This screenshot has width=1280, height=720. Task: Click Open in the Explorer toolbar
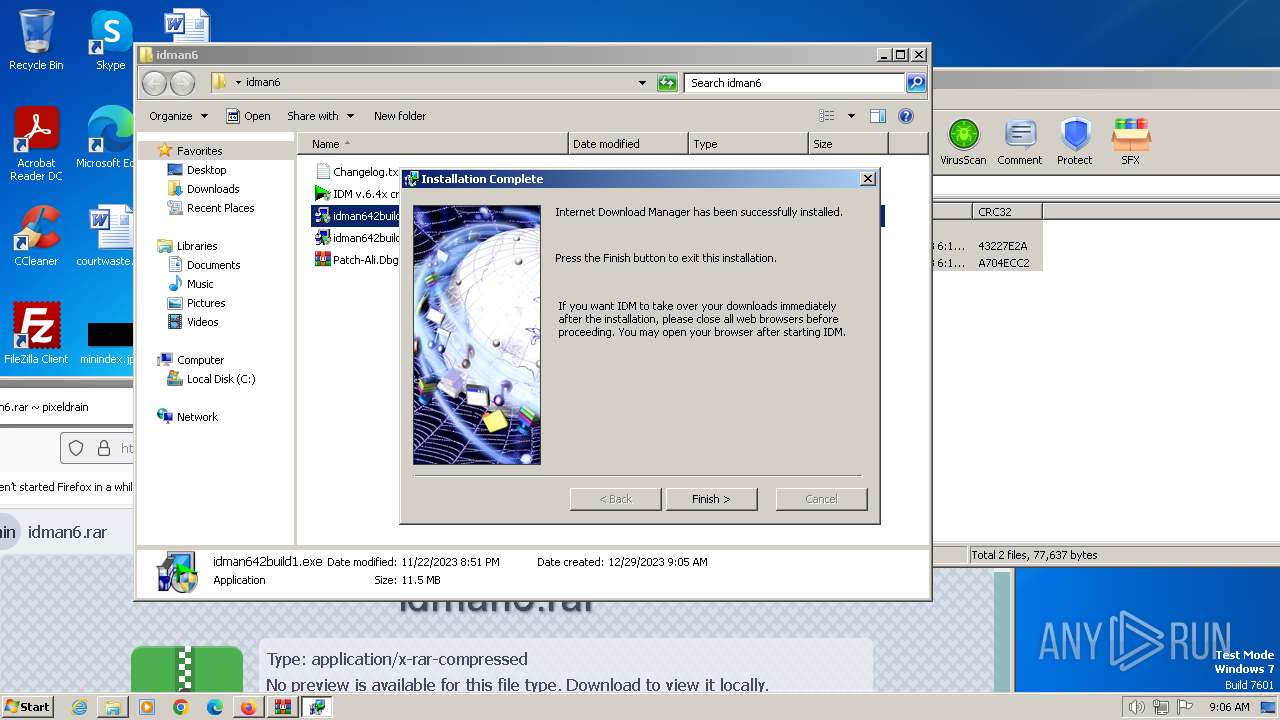tap(248, 116)
